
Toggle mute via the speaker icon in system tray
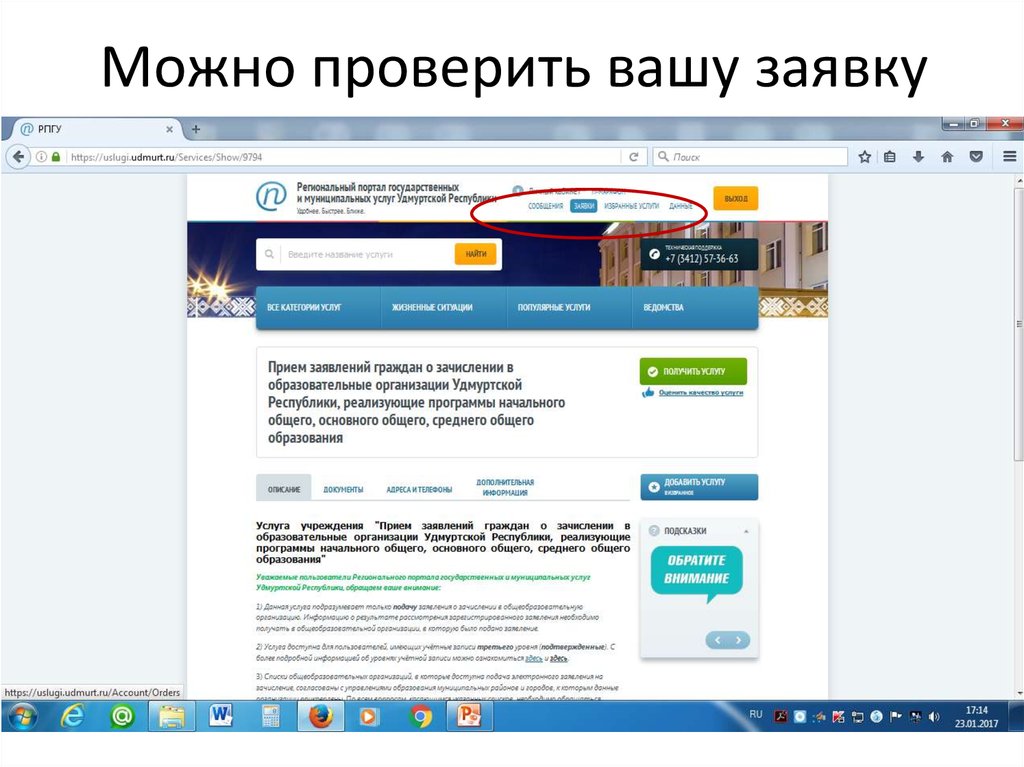[x=934, y=716]
